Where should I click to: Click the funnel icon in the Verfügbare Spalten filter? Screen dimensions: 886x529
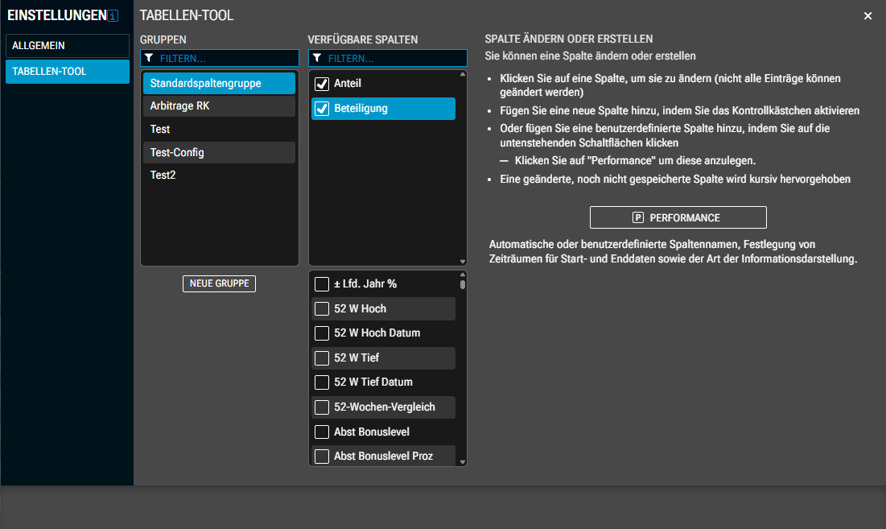317,58
